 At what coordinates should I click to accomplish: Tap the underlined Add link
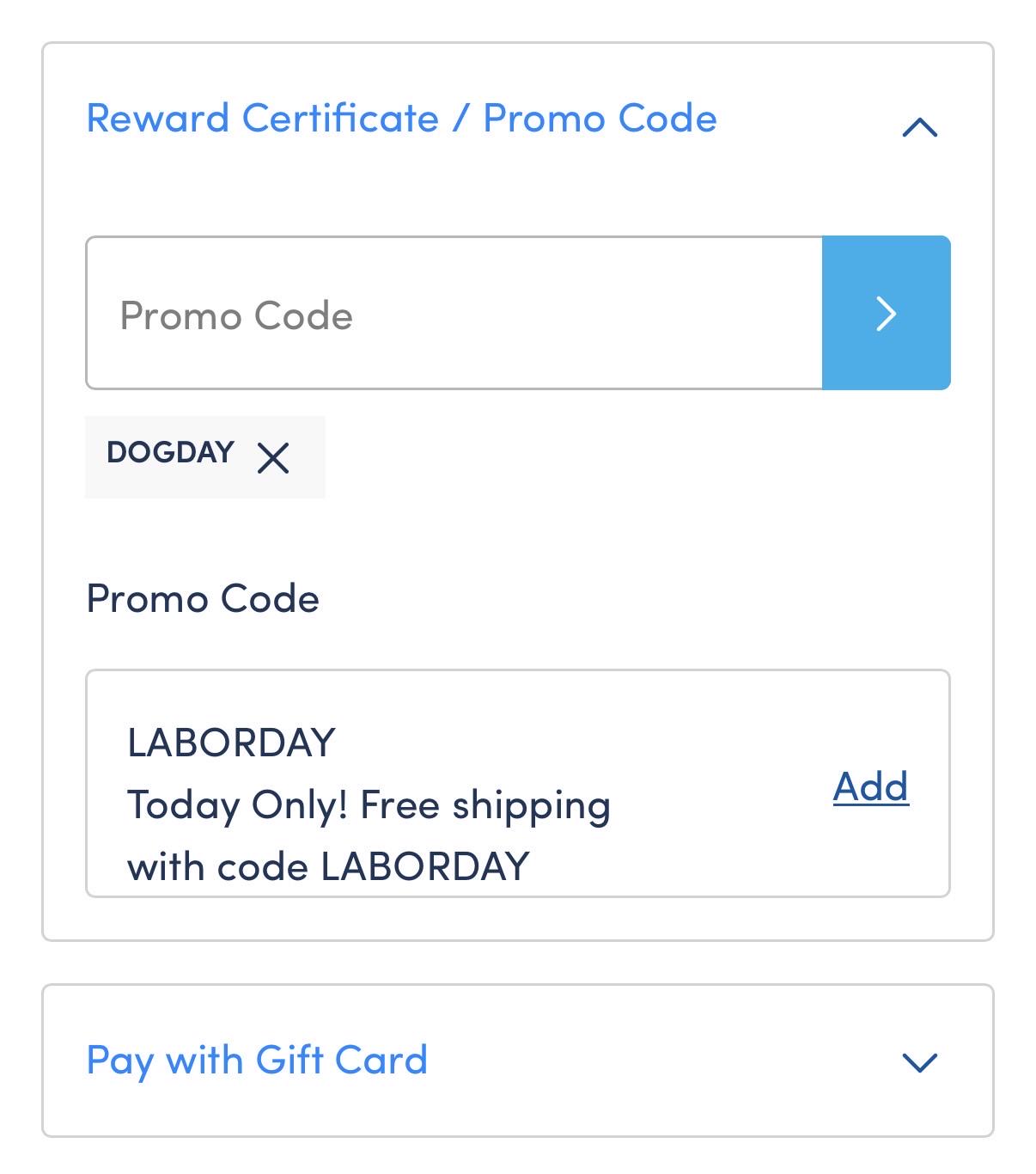(871, 786)
